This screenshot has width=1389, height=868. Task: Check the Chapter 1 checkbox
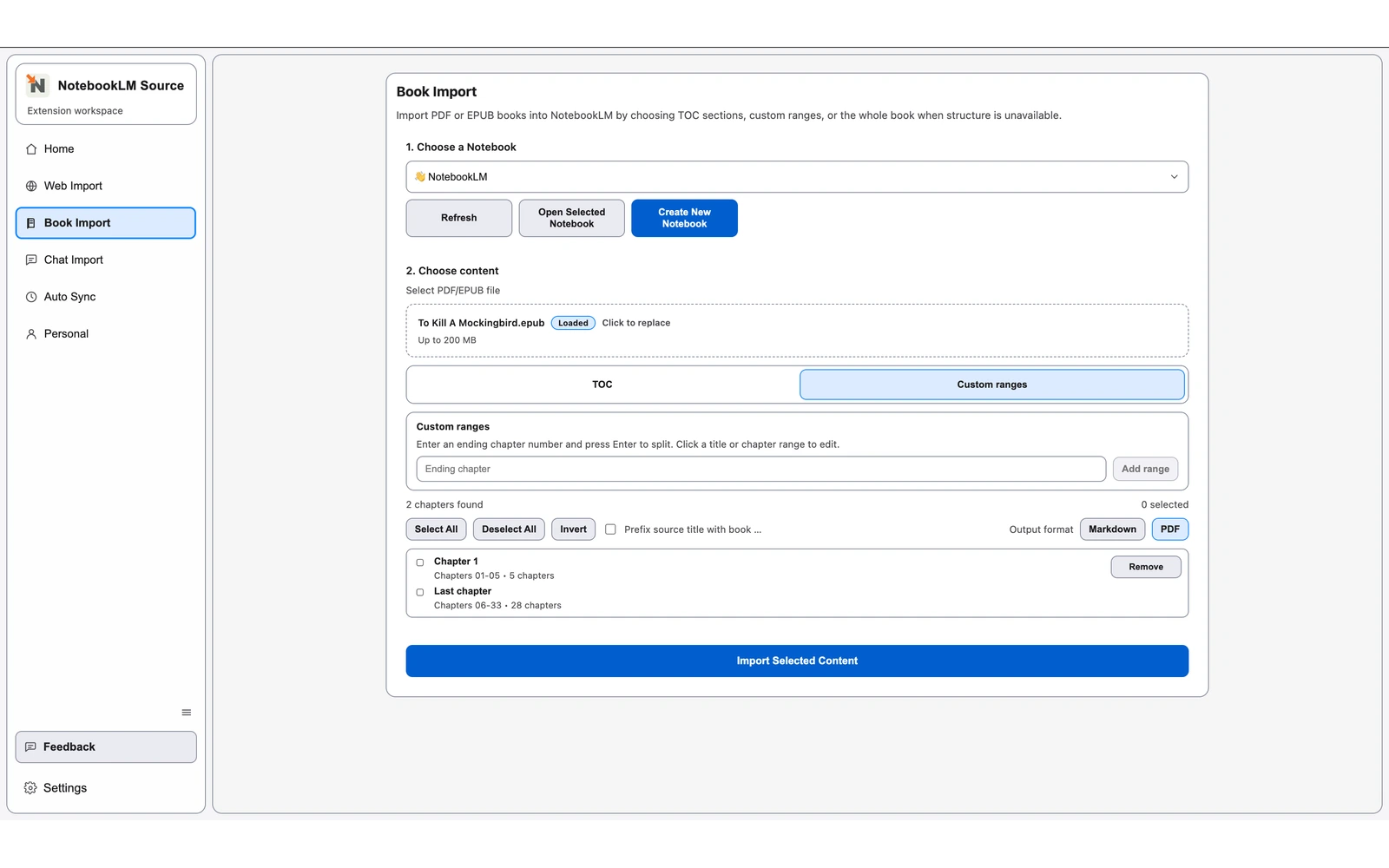420,562
